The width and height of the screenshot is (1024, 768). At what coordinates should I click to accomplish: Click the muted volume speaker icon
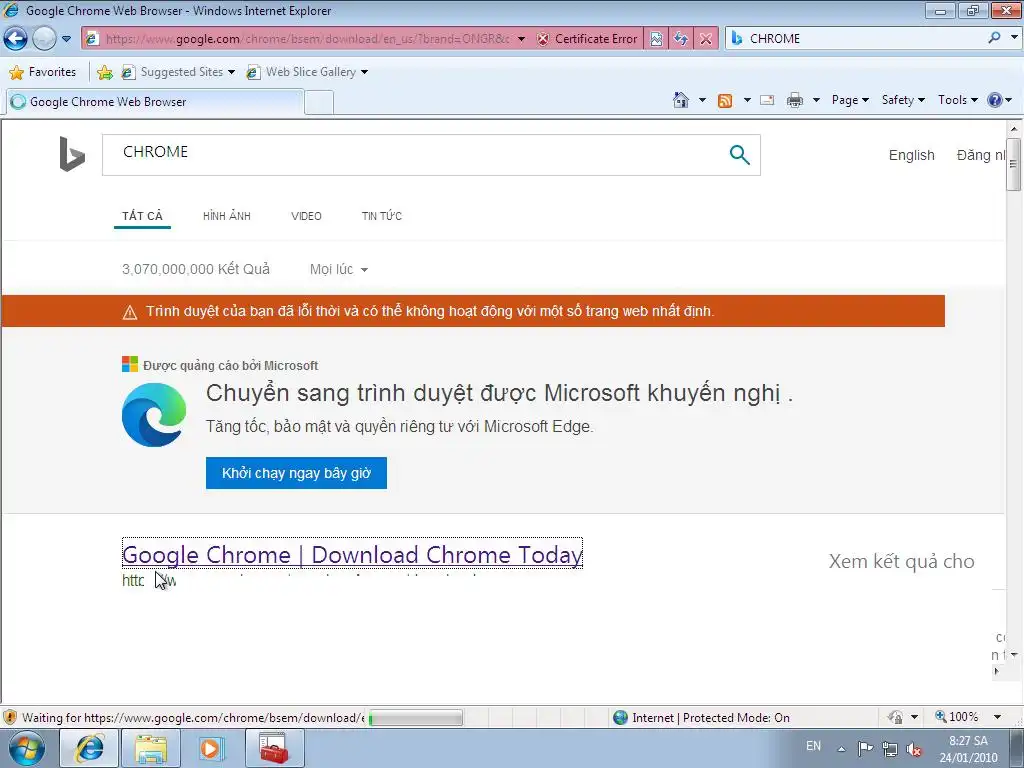tap(914, 749)
